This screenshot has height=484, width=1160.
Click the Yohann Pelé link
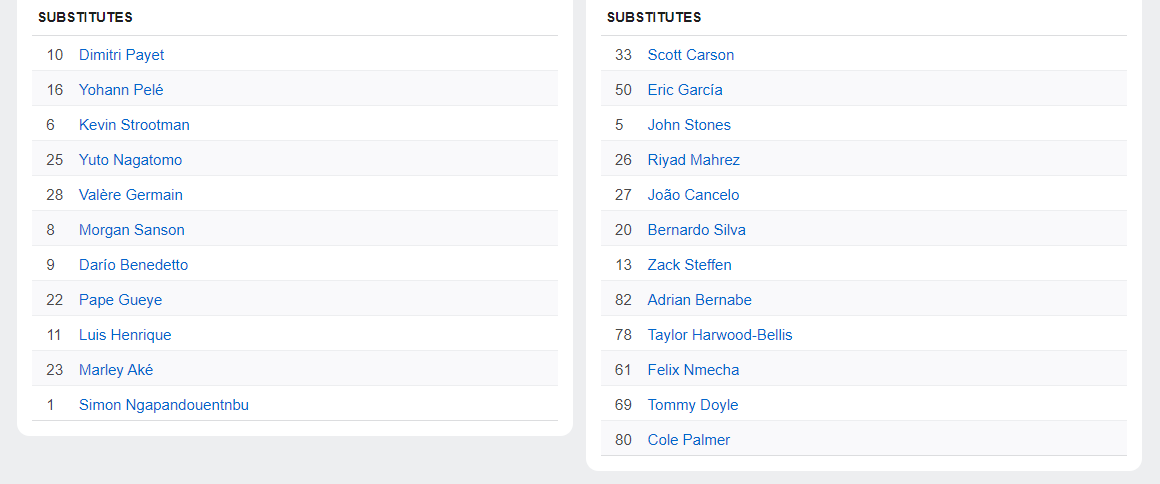[121, 90]
